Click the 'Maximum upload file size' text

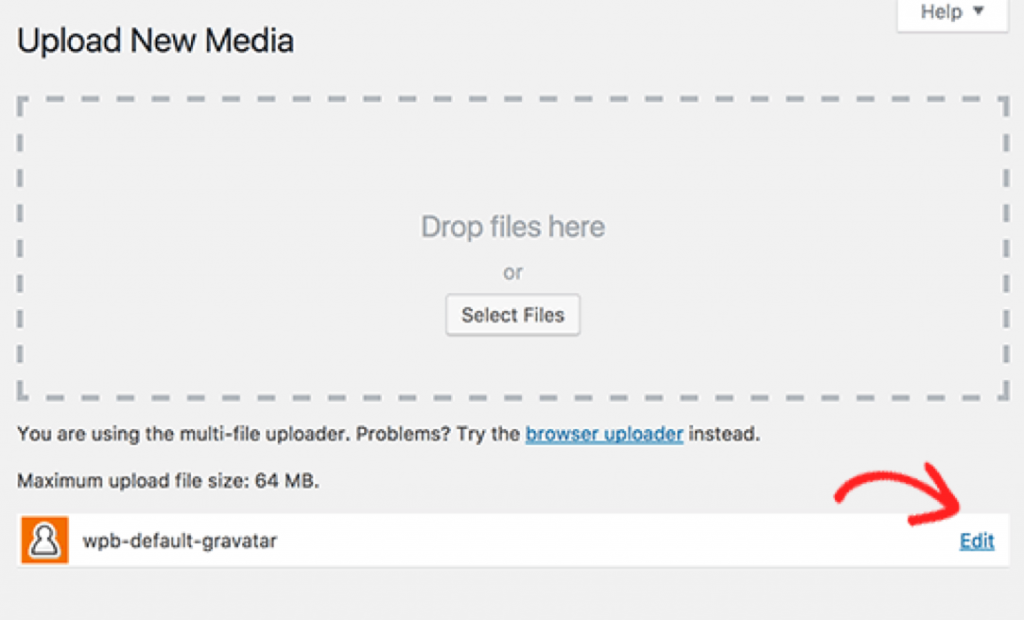(133, 481)
